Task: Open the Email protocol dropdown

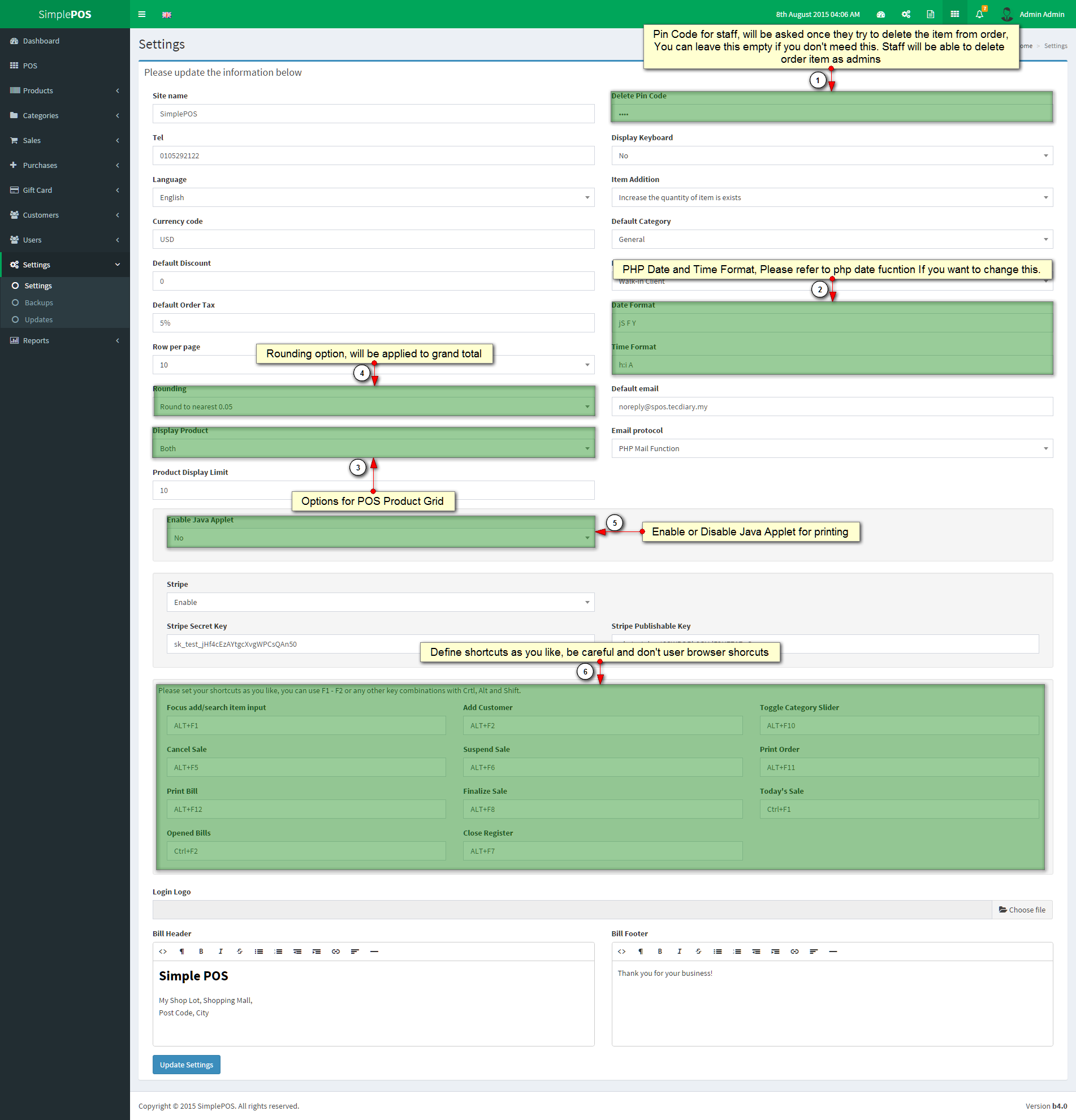Action: click(x=831, y=448)
